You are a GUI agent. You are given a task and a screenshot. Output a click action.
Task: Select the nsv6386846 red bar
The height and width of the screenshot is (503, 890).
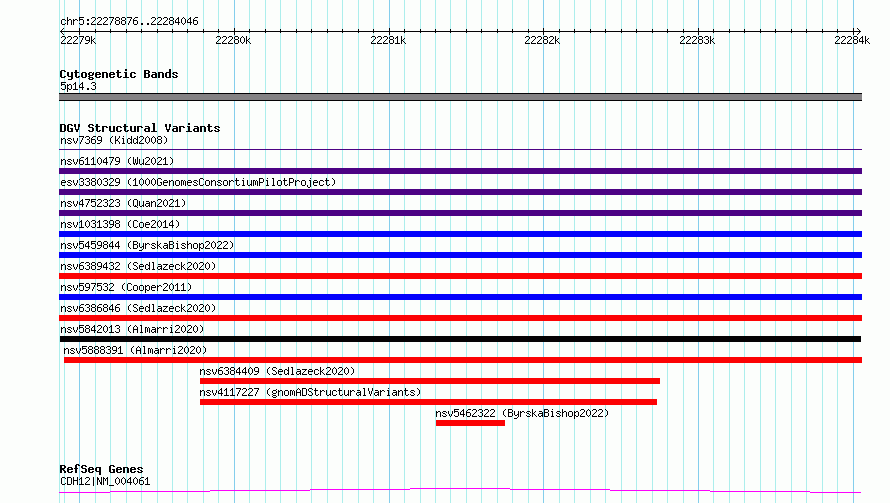[x=460, y=318]
